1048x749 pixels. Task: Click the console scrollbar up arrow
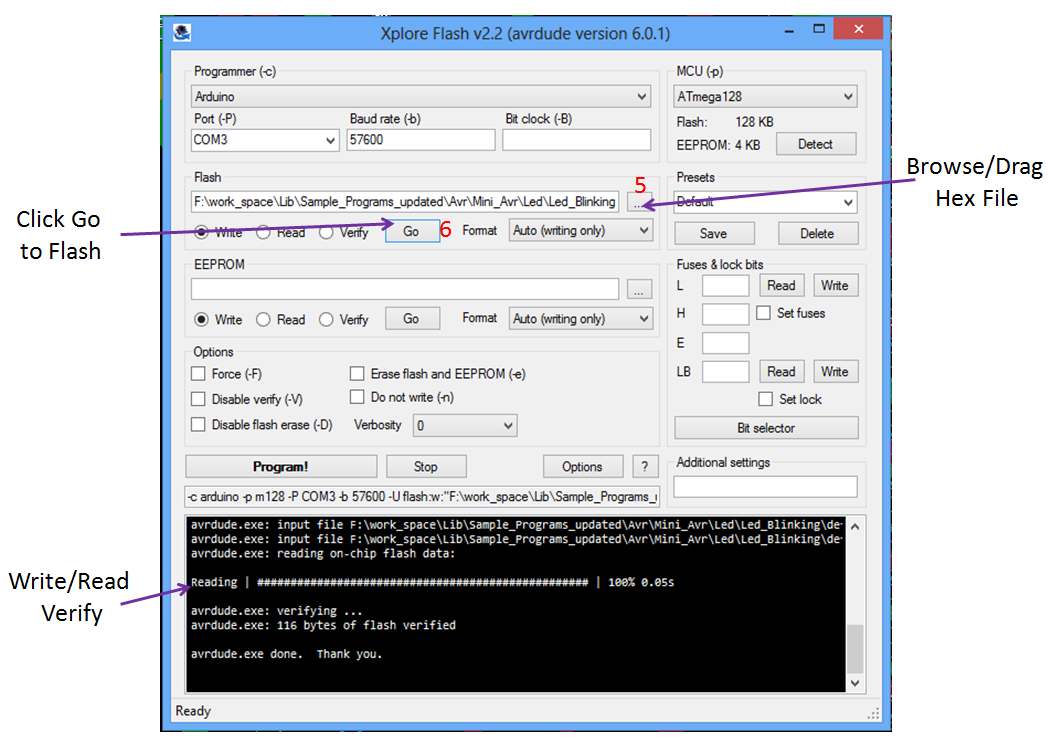pos(855,527)
